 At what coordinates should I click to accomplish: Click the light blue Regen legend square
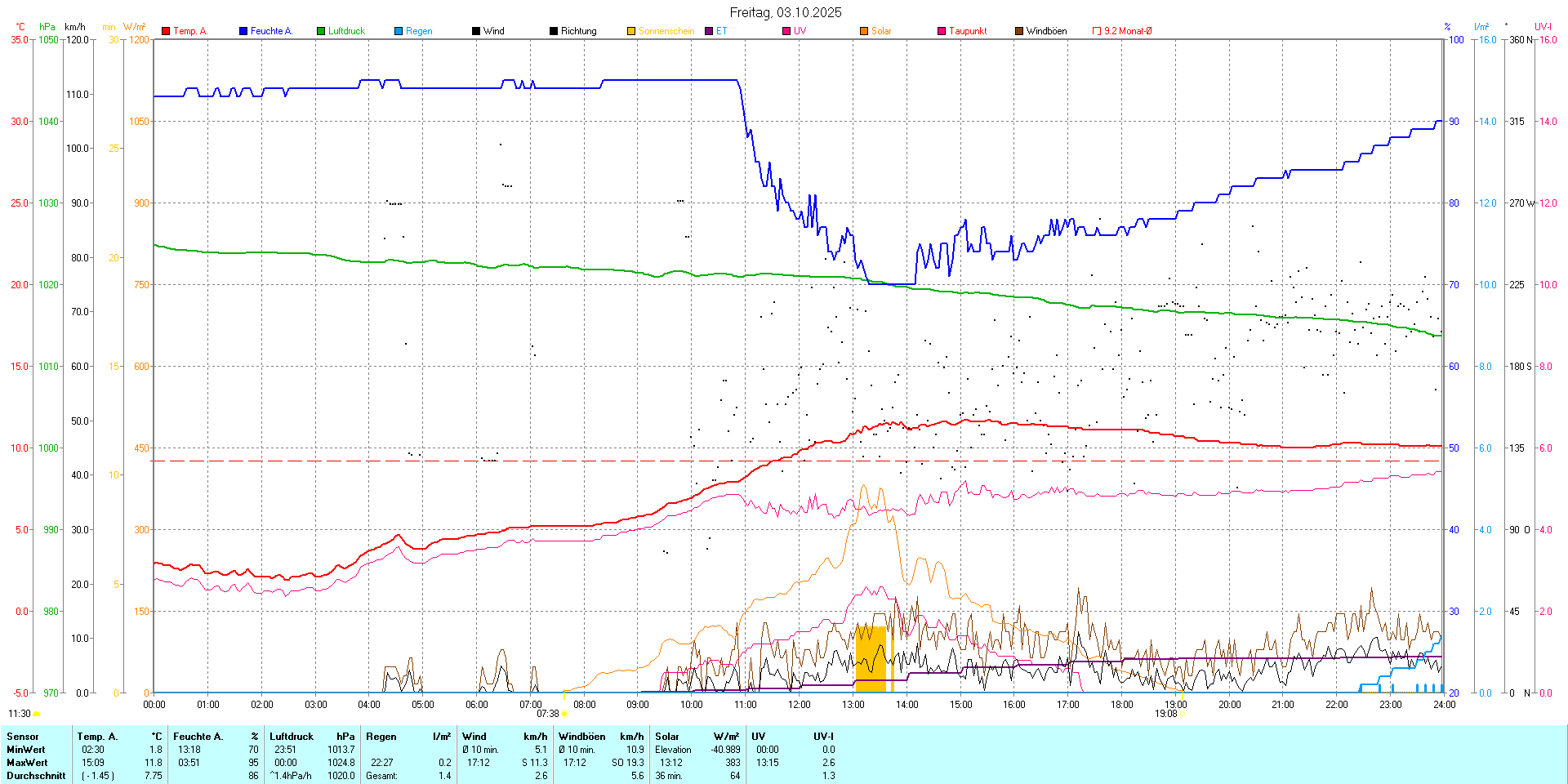pos(399,31)
